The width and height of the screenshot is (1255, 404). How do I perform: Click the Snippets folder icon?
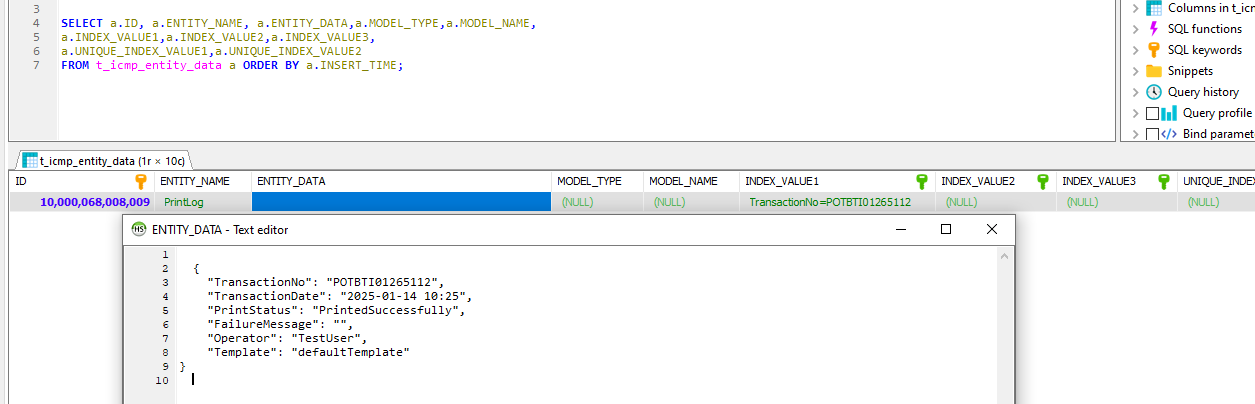click(x=1153, y=71)
